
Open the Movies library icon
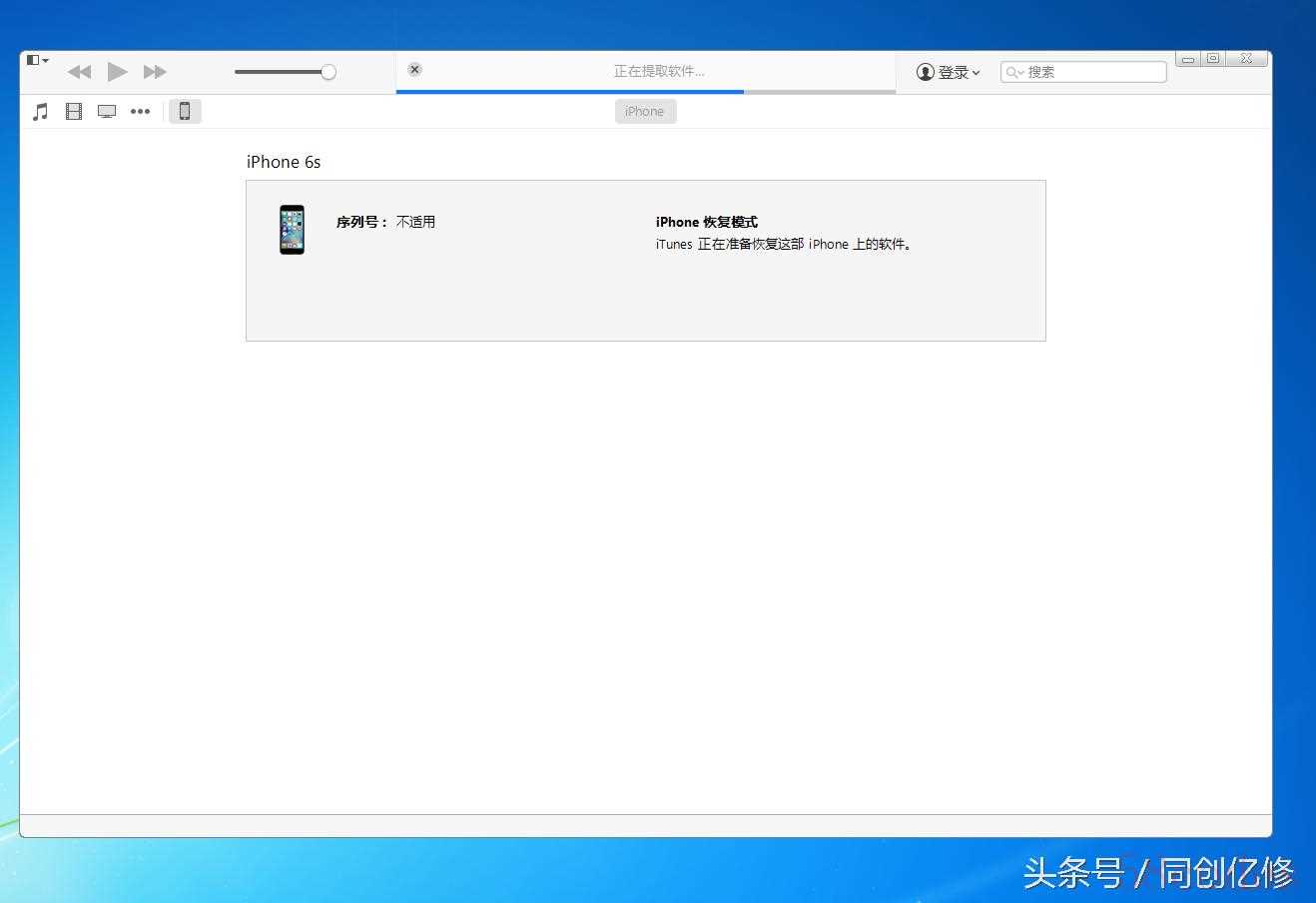(74, 112)
